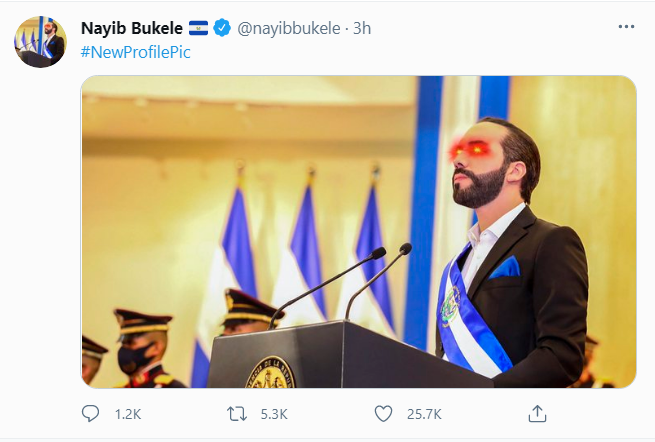Image resolution: width=655 pixels, height=442 pixels.
Task: Click the @nayibbukele handle
Action: (x=285, y=29)
